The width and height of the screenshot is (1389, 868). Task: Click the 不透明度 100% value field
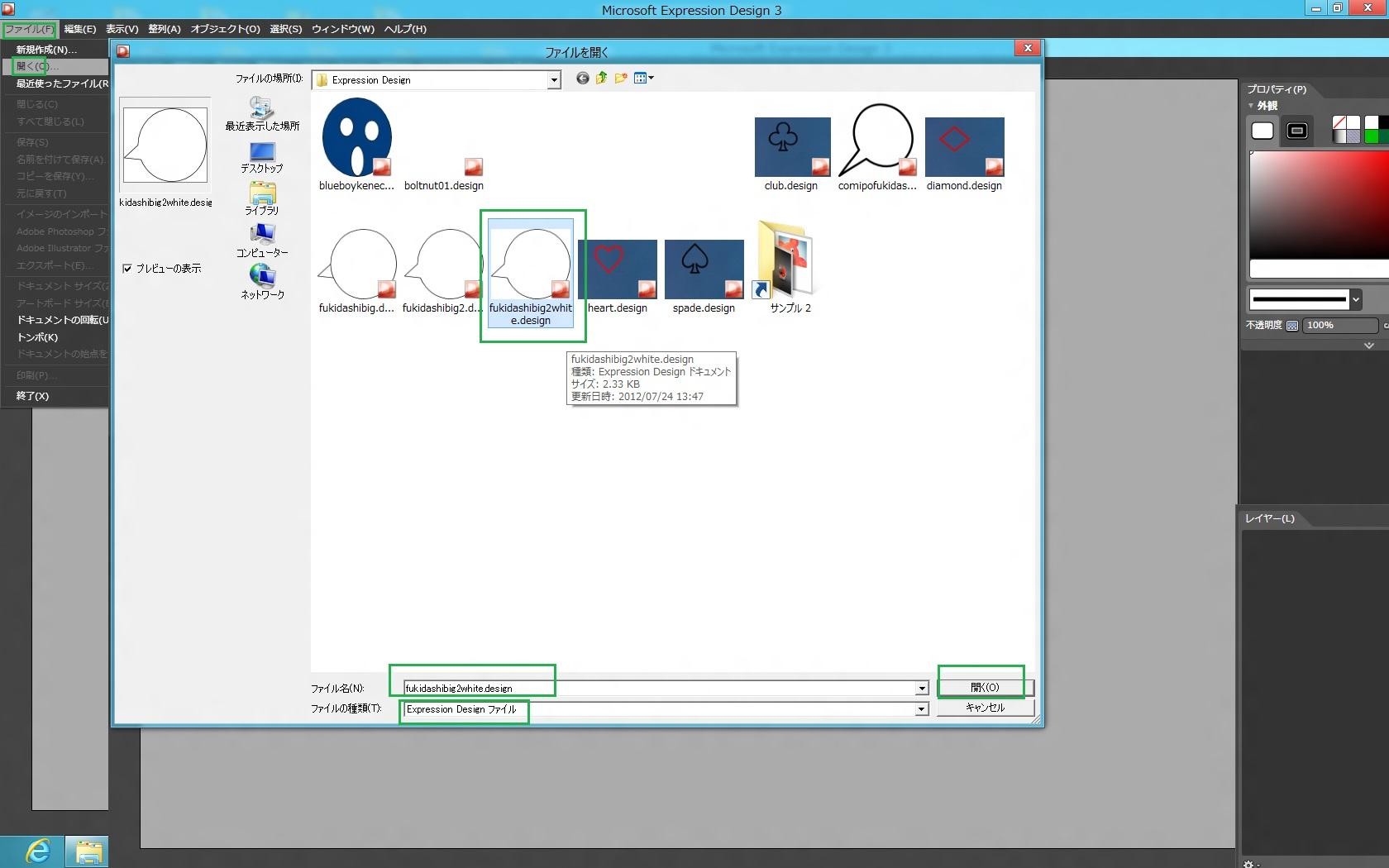[1340, 326]
